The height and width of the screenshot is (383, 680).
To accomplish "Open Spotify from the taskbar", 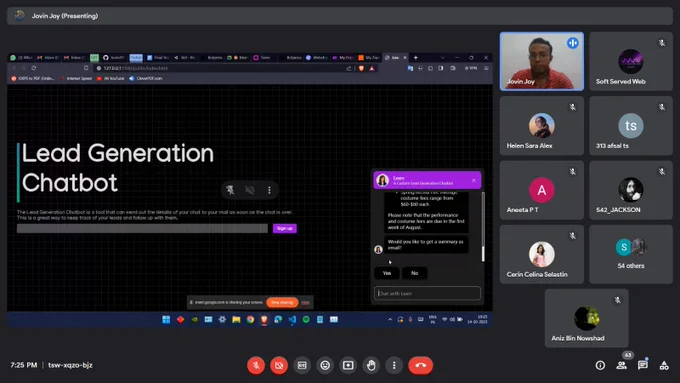I will [306, 320].
